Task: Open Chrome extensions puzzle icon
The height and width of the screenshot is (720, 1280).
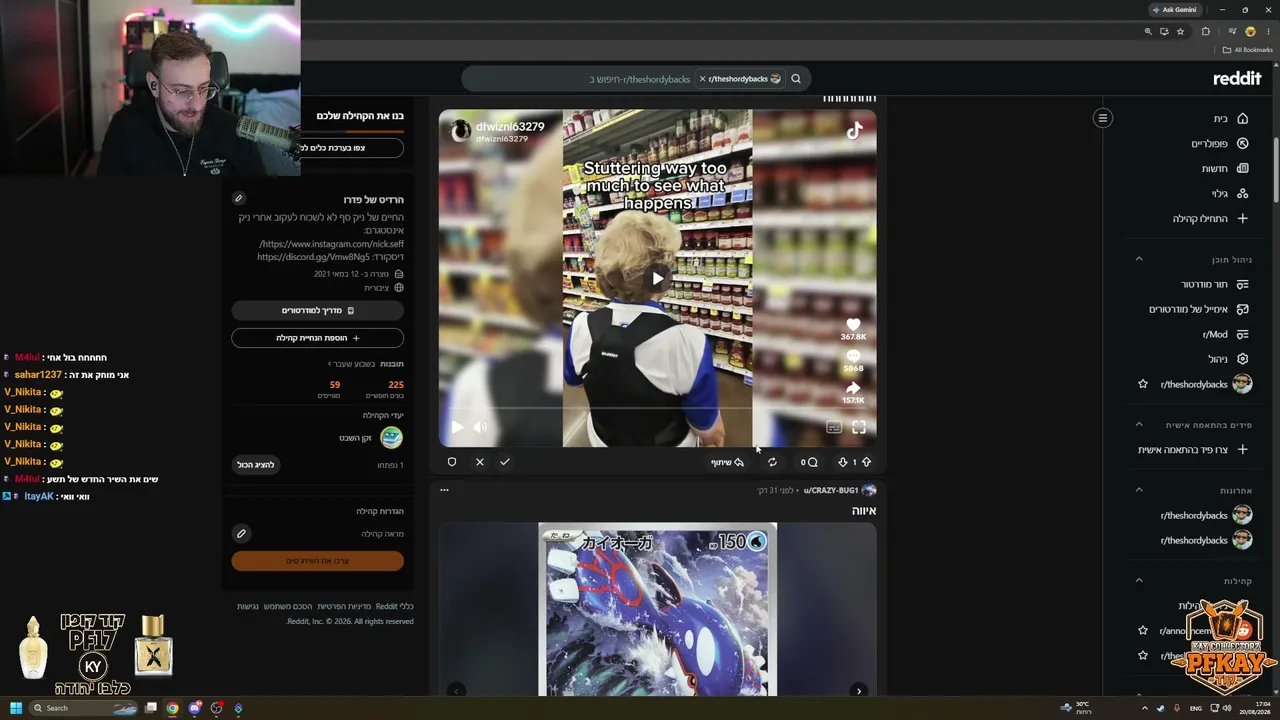Action: click(1205, 31)
